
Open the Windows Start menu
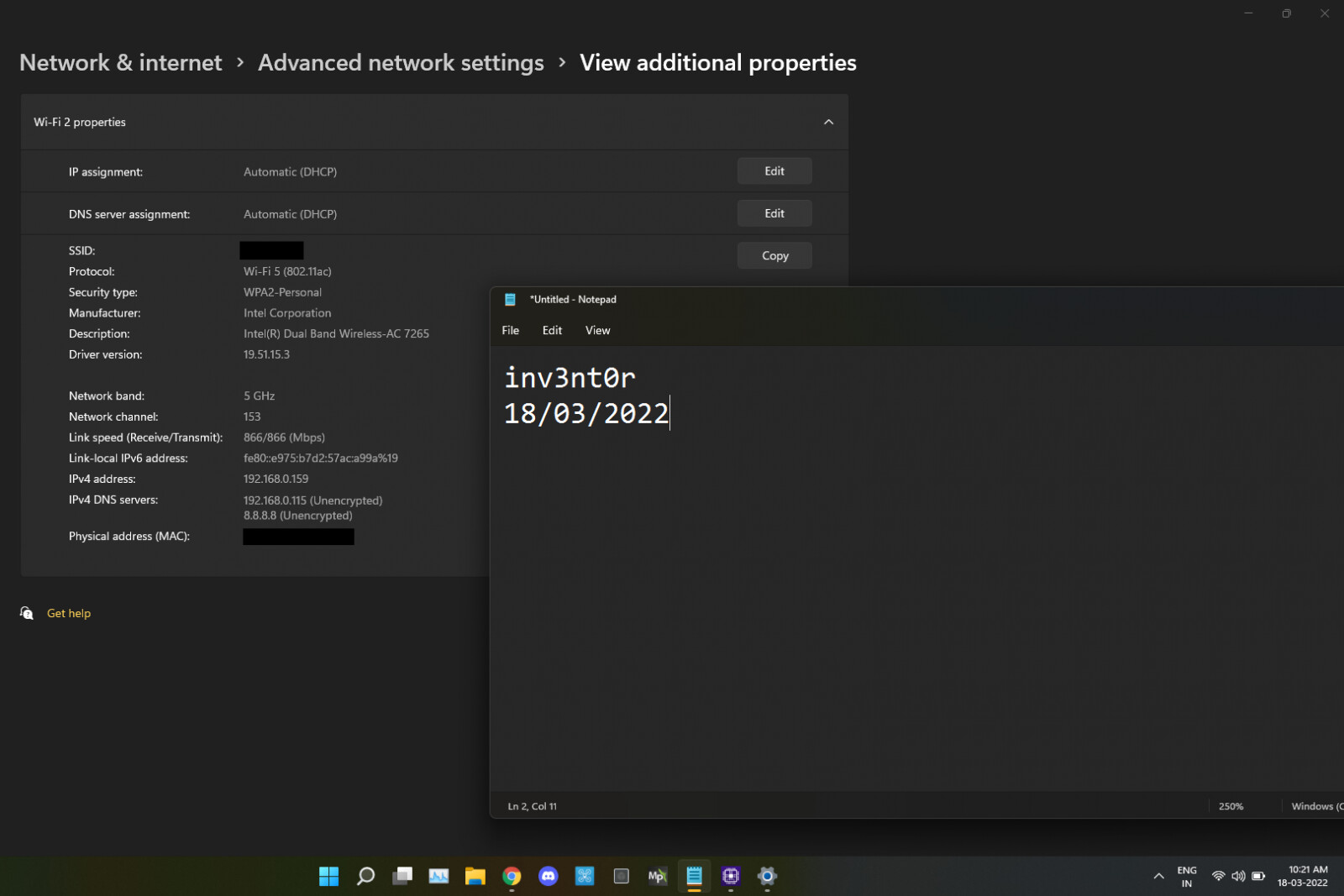(328, 876)
